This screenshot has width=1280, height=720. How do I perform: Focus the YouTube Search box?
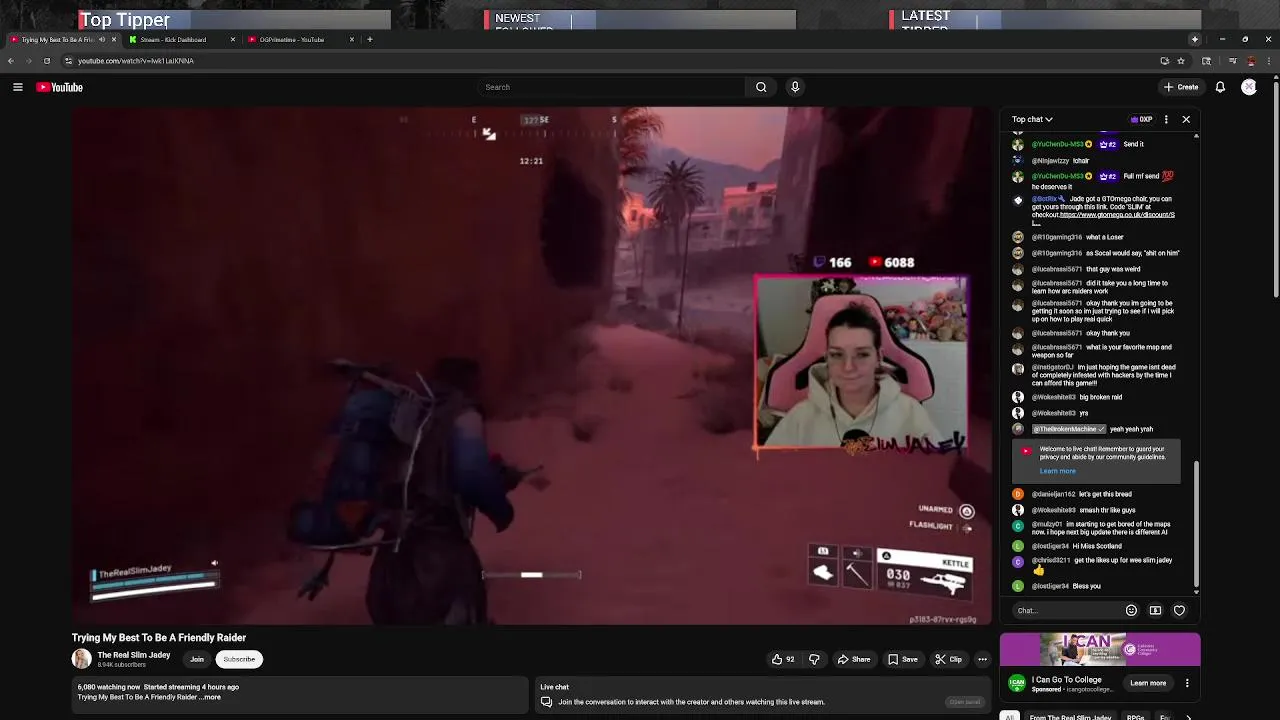pyautogui.click(x=612, y=87)
